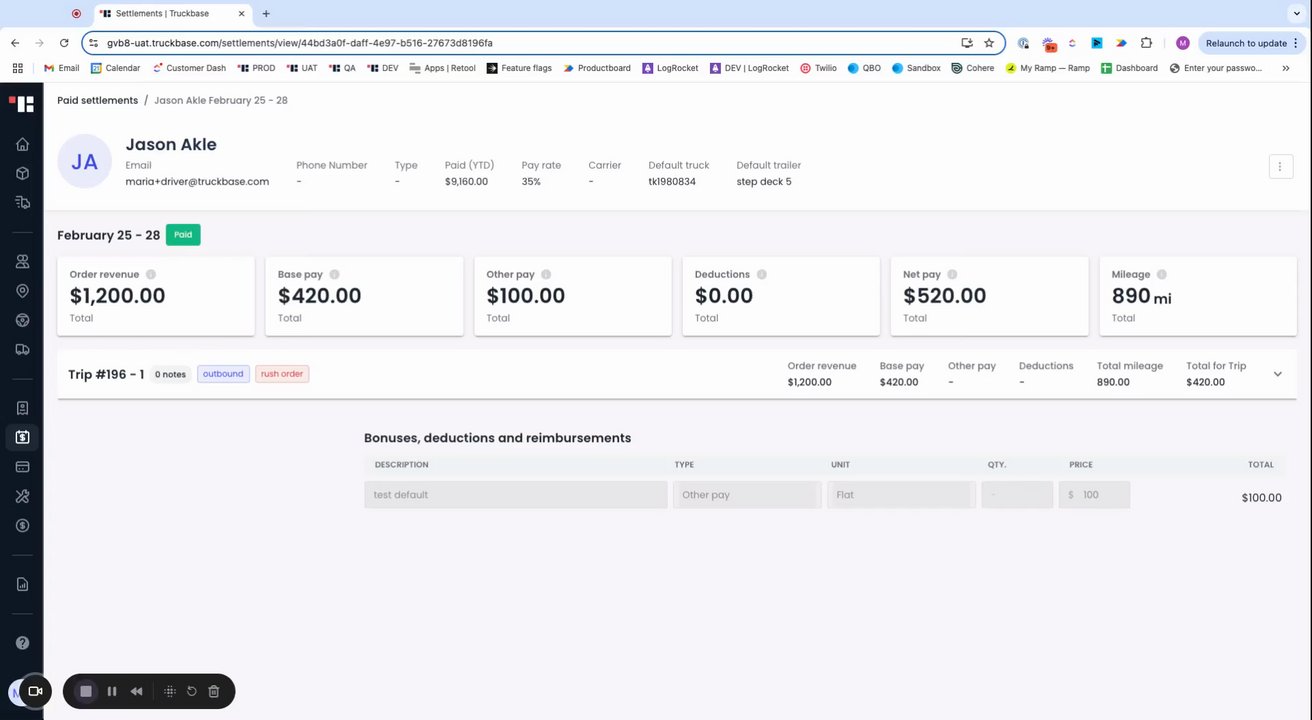Open the credit card icon in sidebar
This screenshot has width=1312, height=720.
point(22,466)
